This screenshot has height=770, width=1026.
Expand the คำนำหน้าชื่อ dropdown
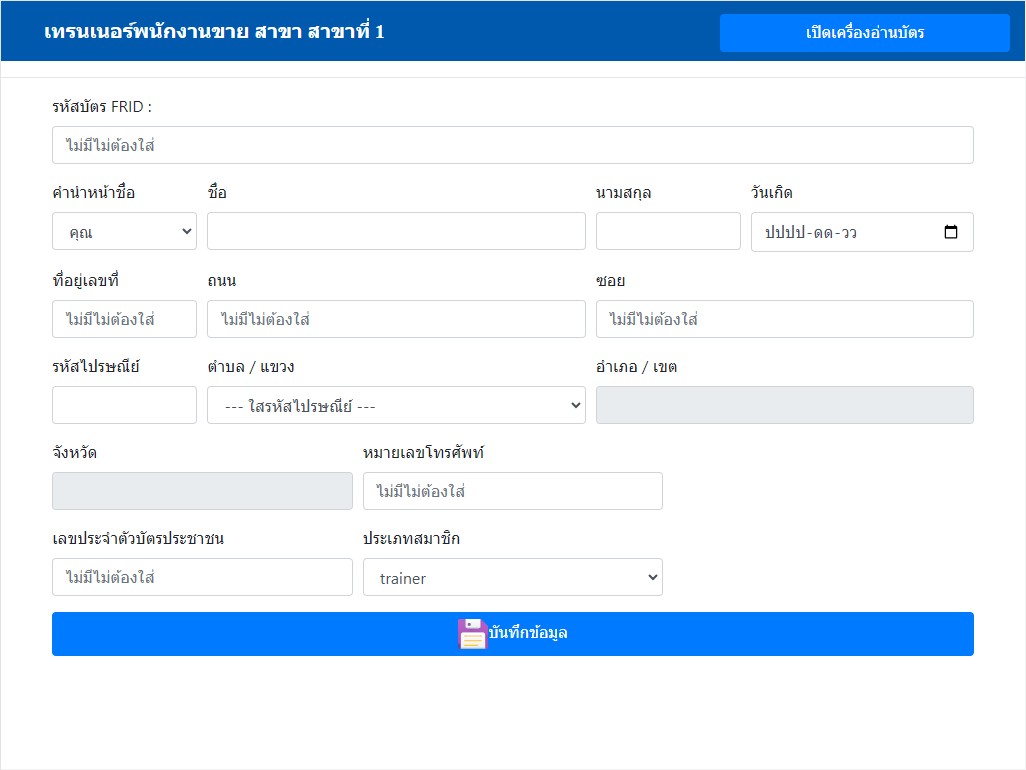[124, 232]
